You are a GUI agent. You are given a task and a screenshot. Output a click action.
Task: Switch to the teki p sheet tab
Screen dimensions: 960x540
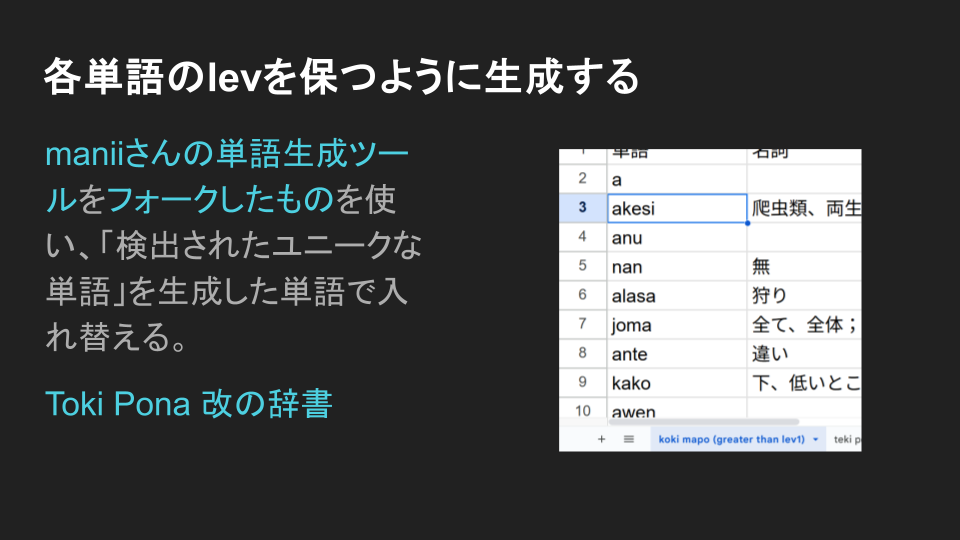[x=846, y=439]
